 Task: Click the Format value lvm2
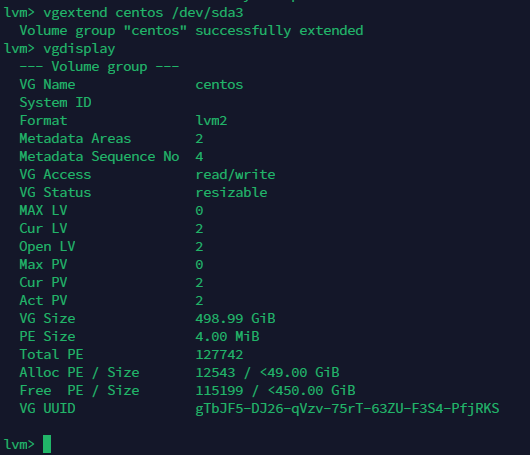point(211,121)
